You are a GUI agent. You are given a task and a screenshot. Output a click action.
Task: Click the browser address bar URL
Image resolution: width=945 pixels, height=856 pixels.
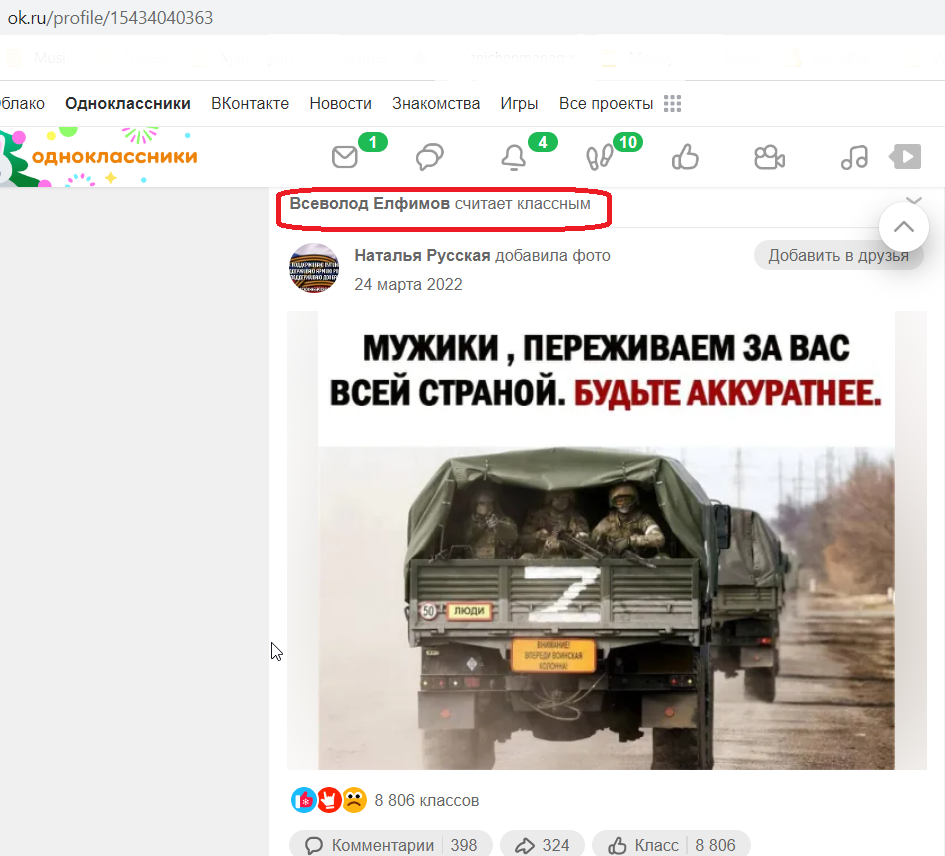pos(110,18)
